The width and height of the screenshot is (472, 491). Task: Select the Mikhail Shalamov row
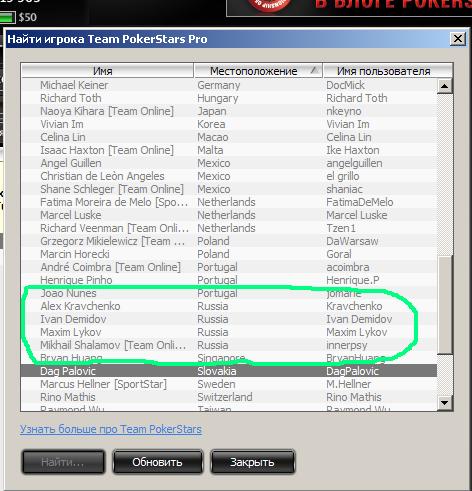coord(229,345)
